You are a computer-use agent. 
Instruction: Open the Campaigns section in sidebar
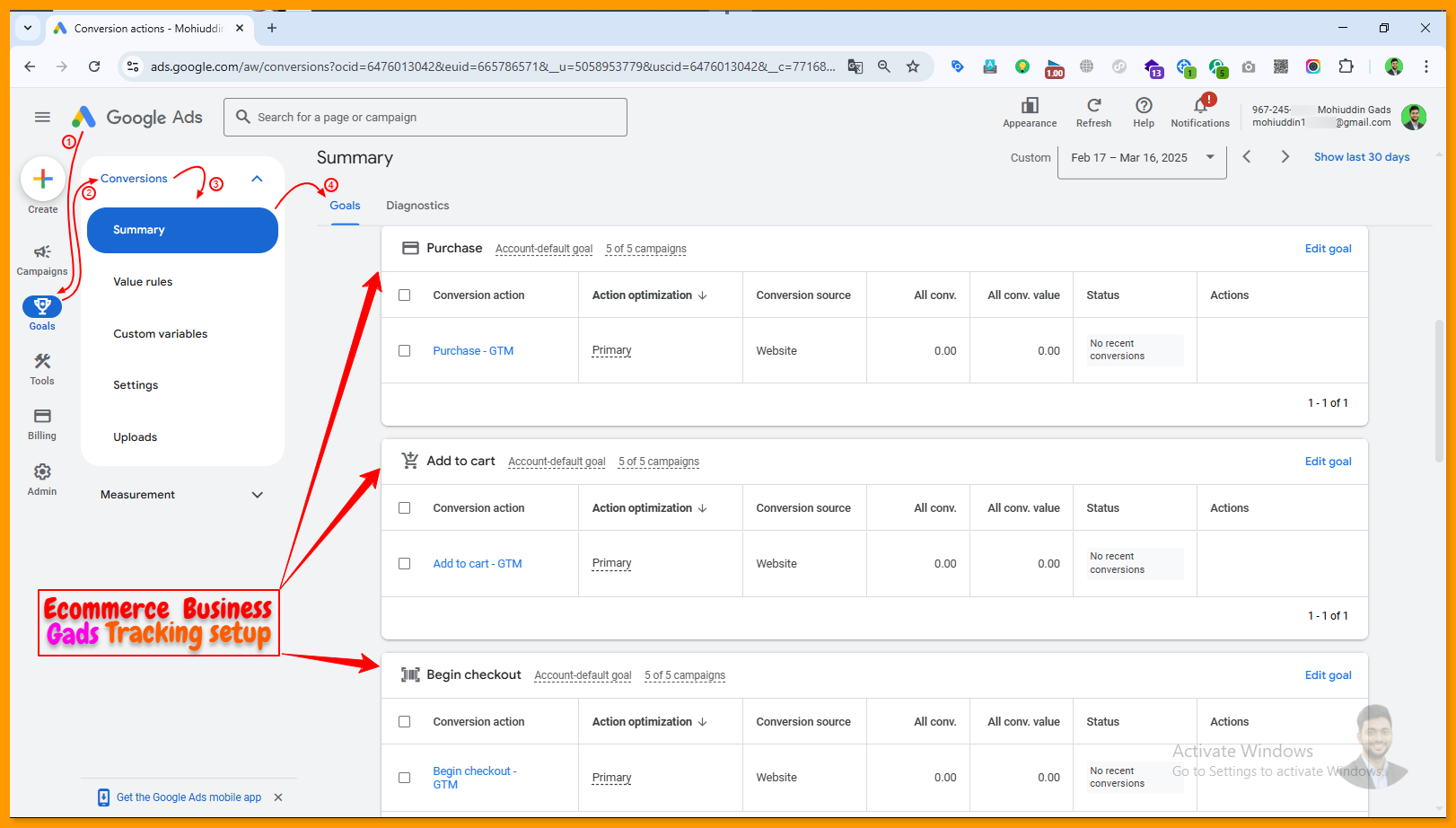(x=41, y=259)
